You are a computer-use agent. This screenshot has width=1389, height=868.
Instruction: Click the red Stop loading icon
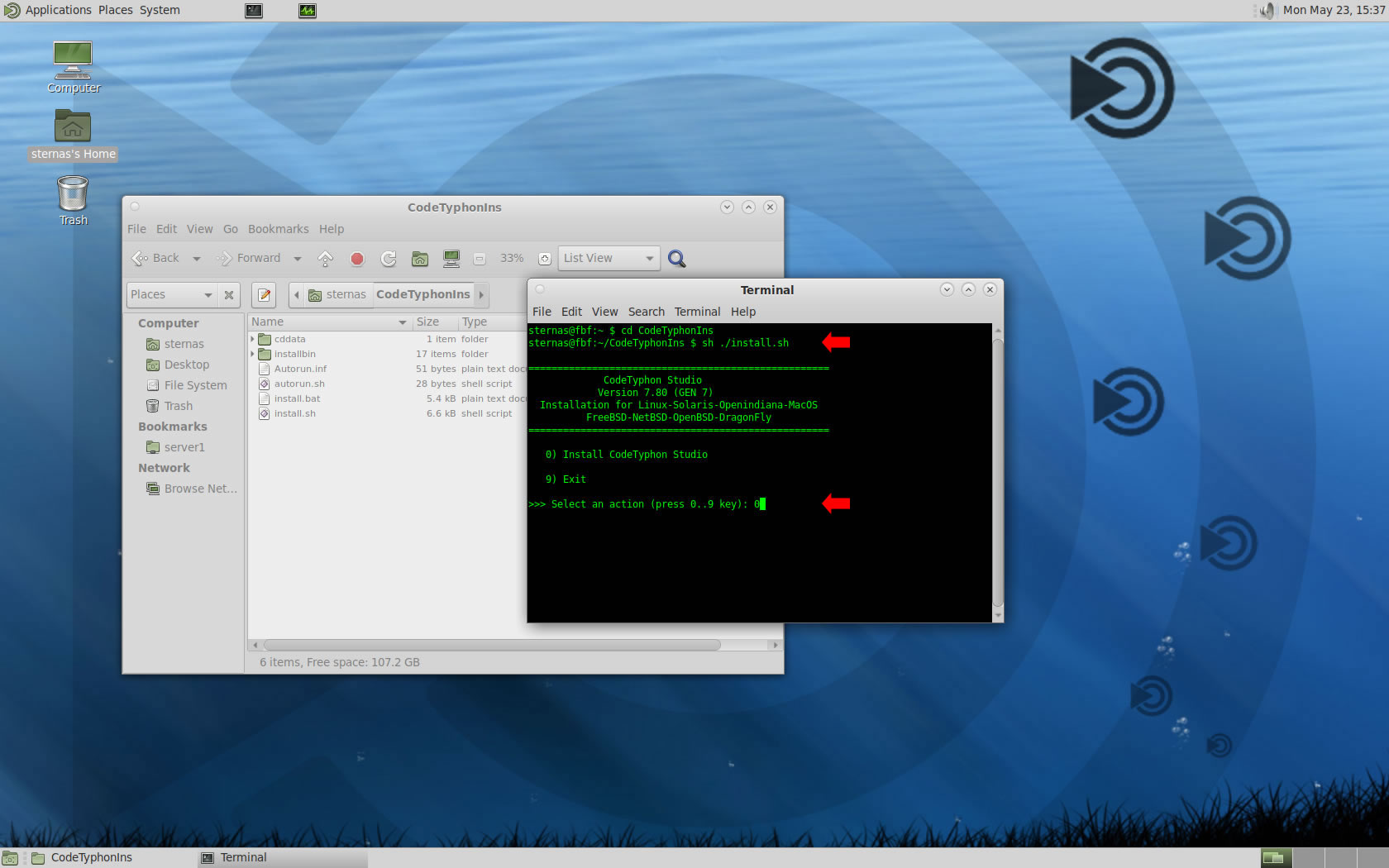click(x=357, y=259)
